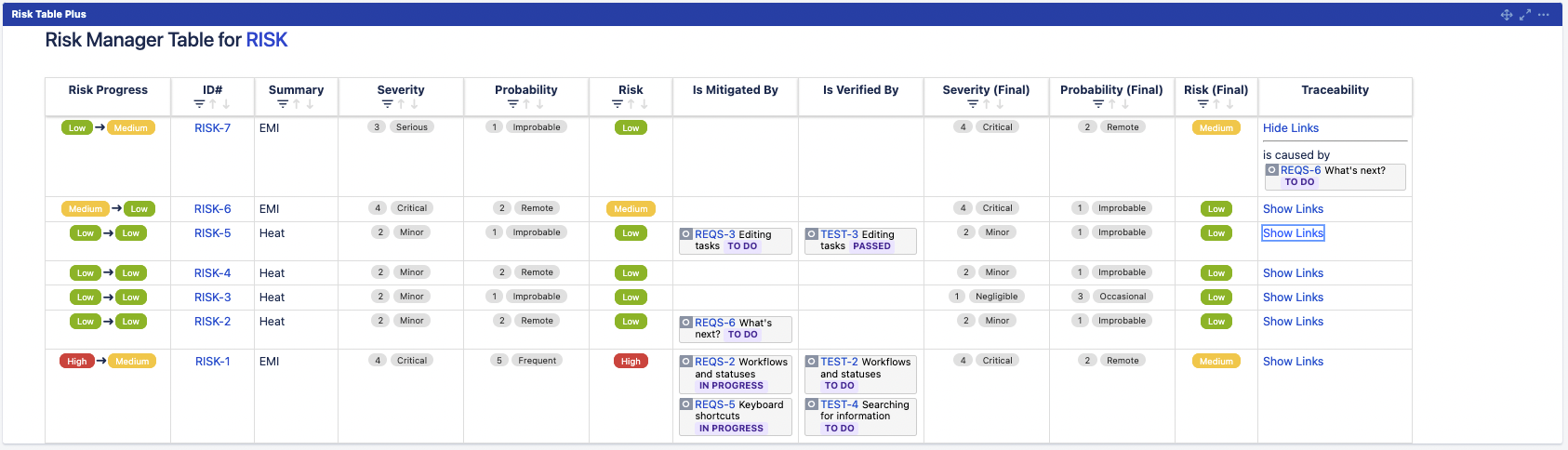Click the move gadget icon in the title bar
The height and width of the screenshot is (450, 1568).
tap(1507, 15)
